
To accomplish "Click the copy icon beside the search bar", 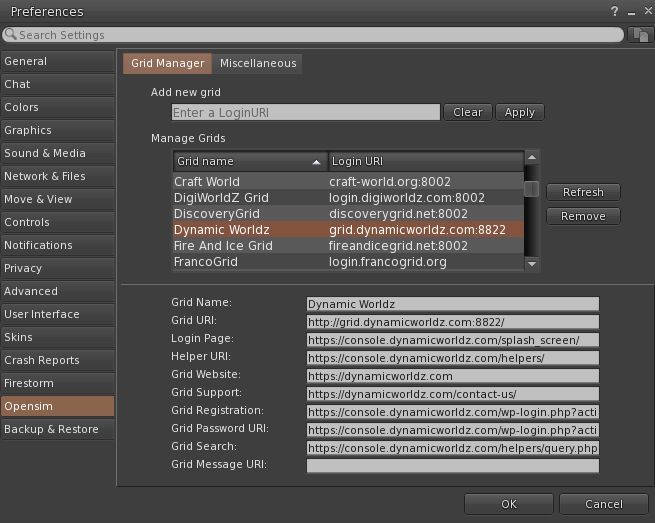I will pos(640,35).
